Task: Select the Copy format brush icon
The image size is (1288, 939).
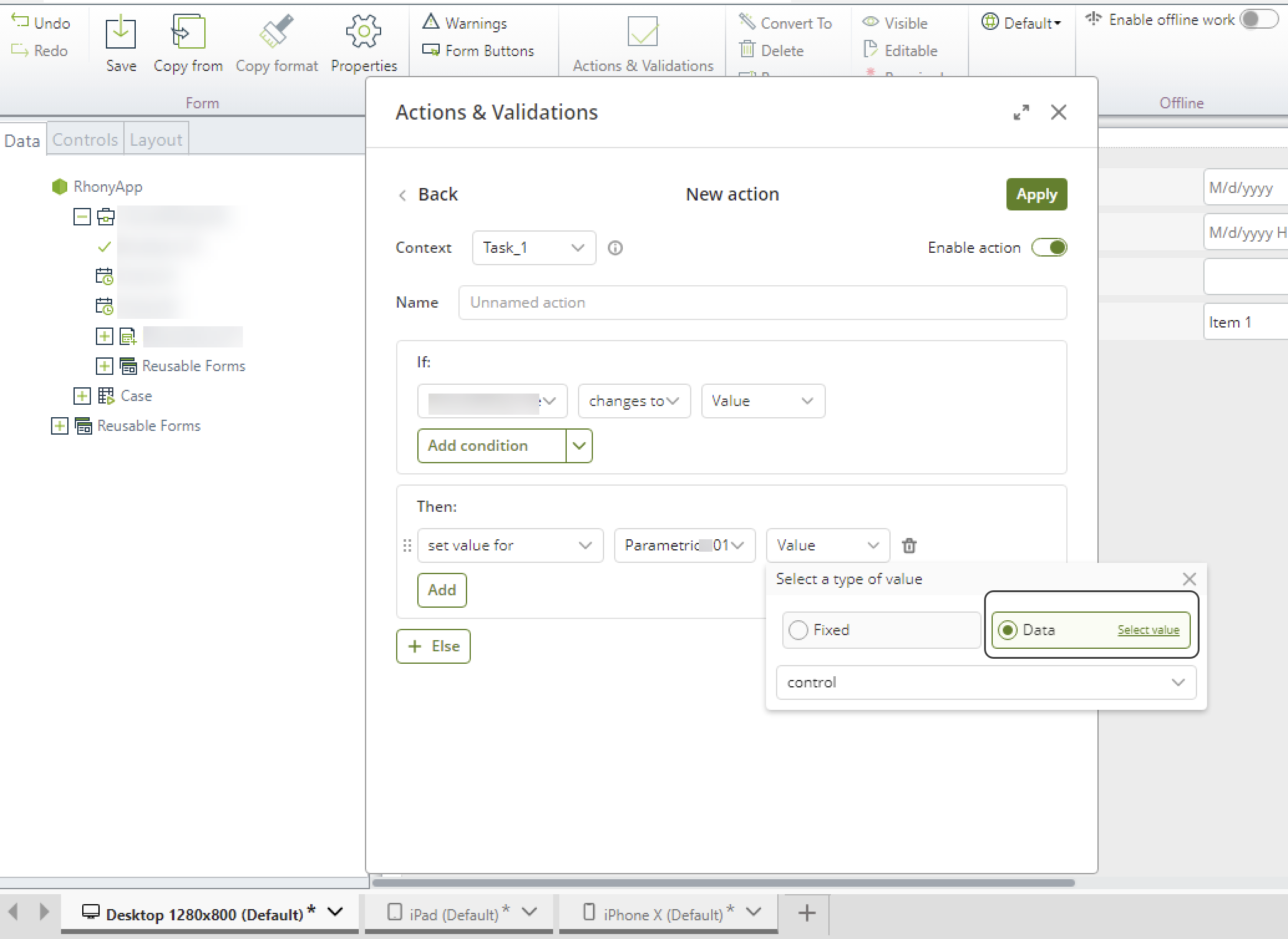Action: (276, 32)
